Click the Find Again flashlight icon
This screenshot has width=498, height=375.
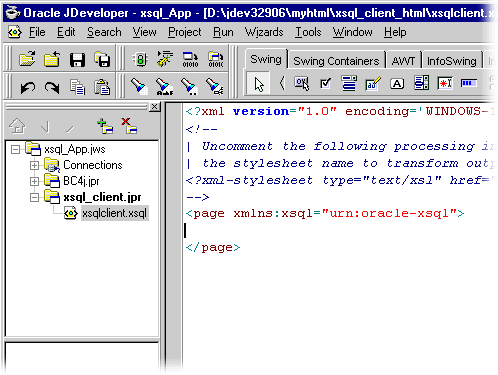click(x=165, y=86)
